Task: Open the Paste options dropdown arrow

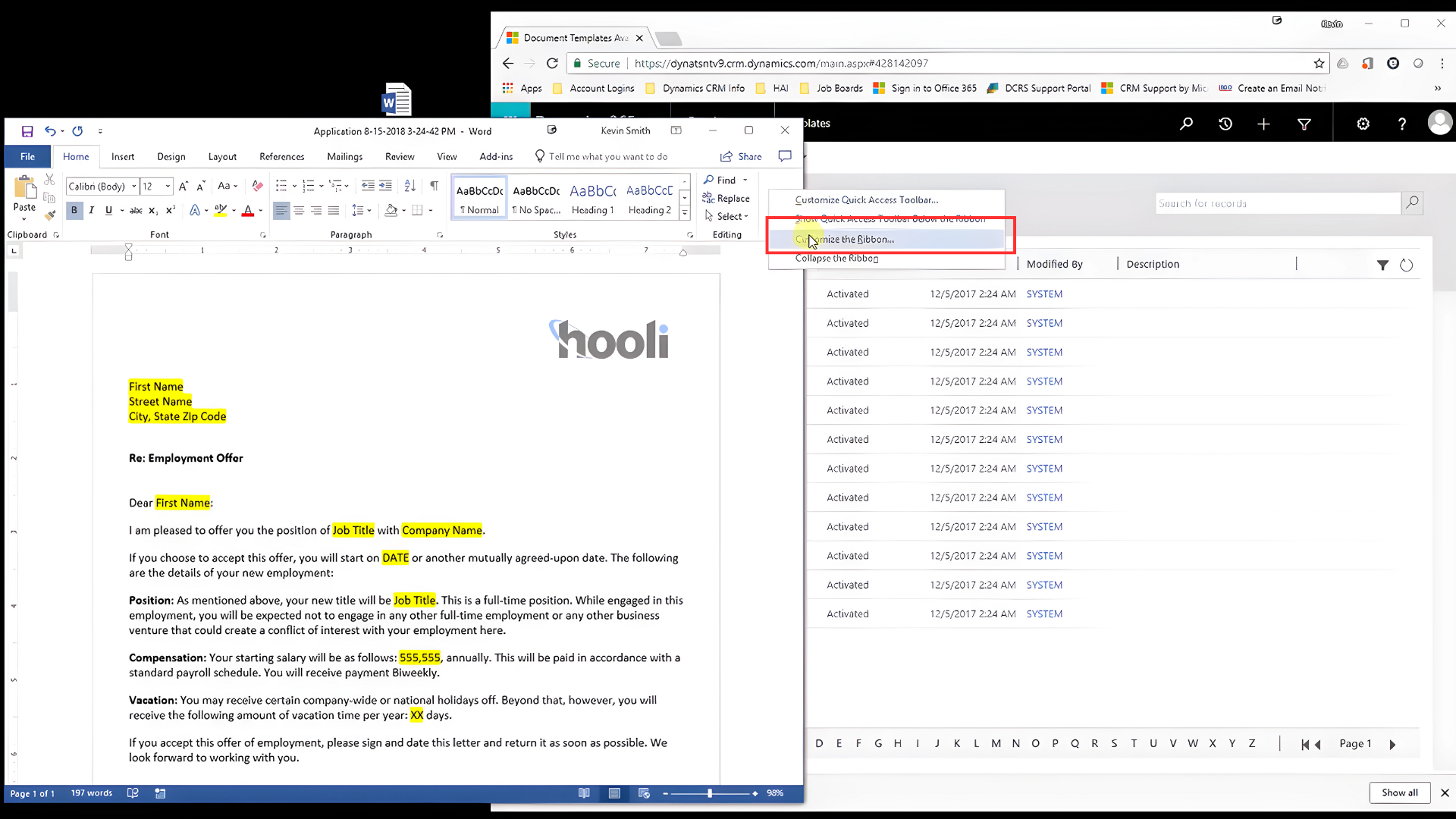Action: pos(24,219)
